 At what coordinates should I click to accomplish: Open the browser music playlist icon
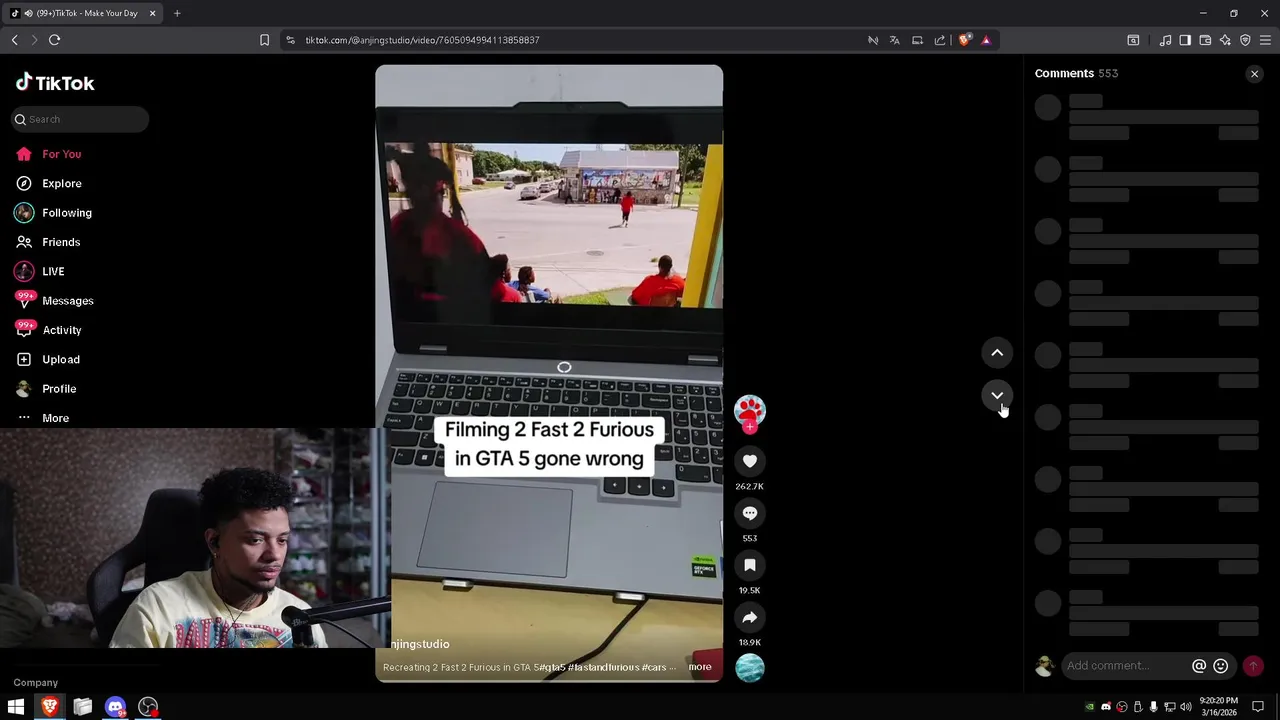click(x=1165, y=40)
